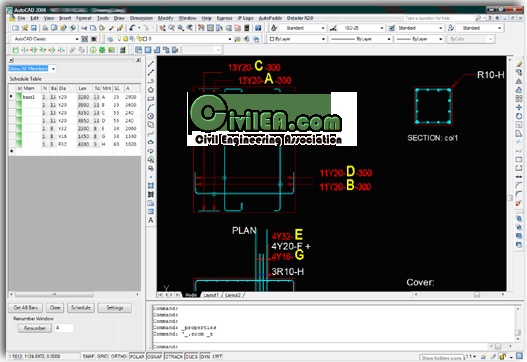
Task: Toggle GRID display in status bar
Action: click(103, 356)
